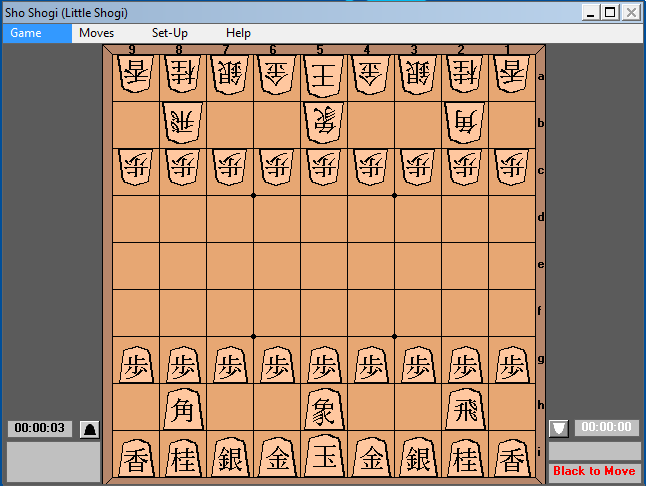Open the Help menu
Image resolution: width=646 pixels, height=486 pixels.
pyautogui.click(x=238, y=33)
